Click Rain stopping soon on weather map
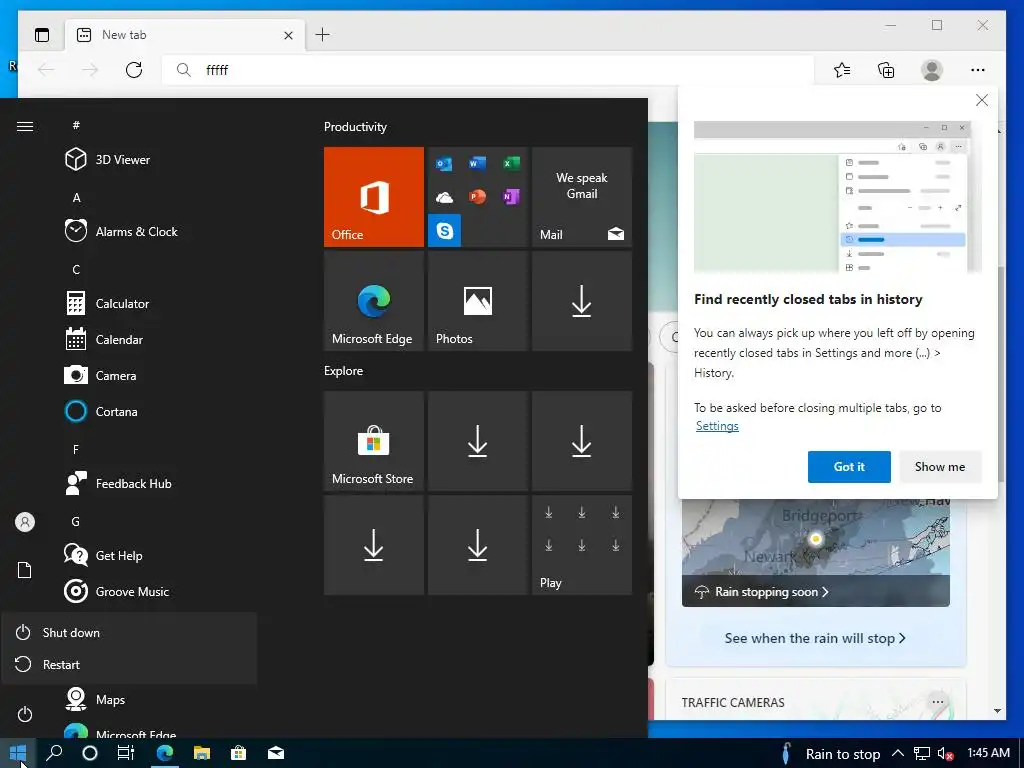1024x768 pixels. coord(772,592)
